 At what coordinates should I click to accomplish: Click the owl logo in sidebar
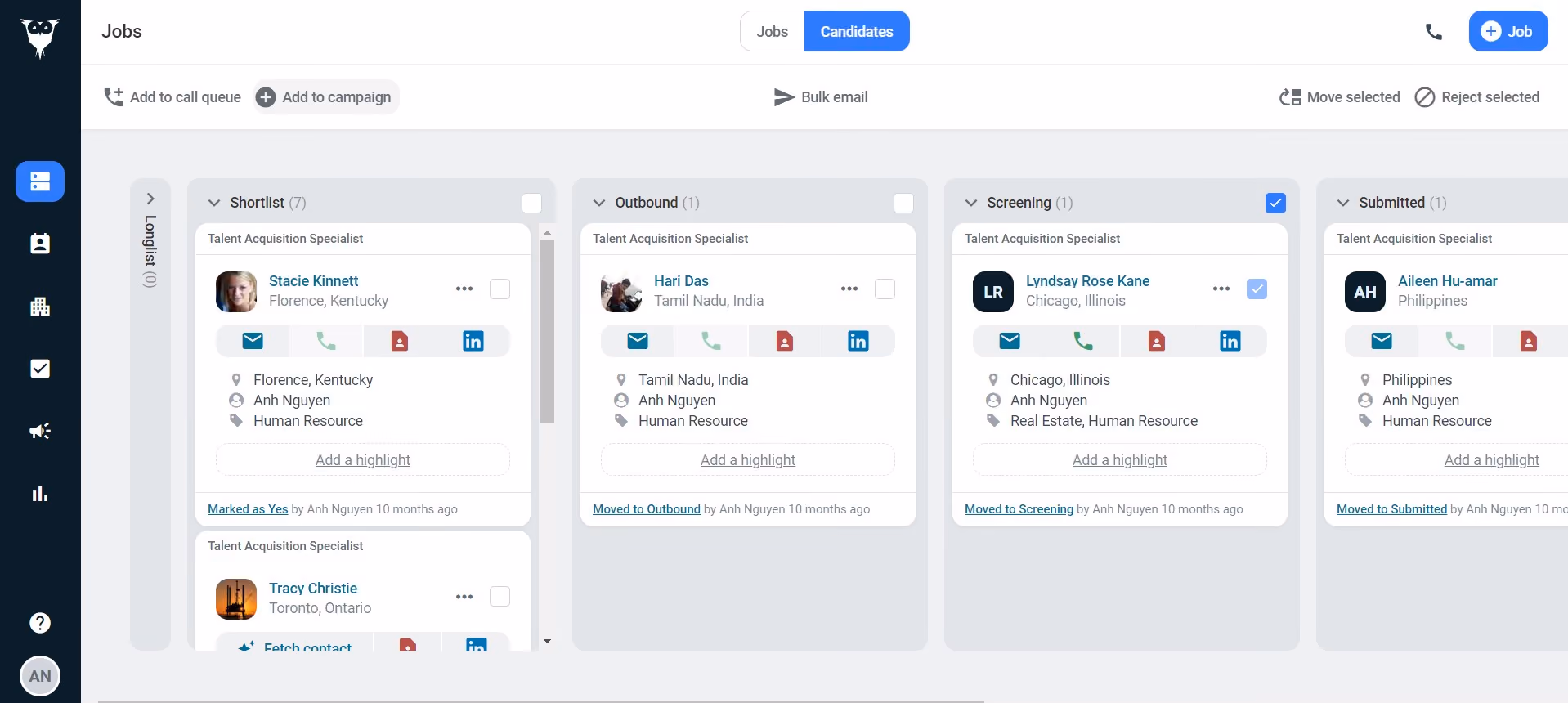point(40,37)
